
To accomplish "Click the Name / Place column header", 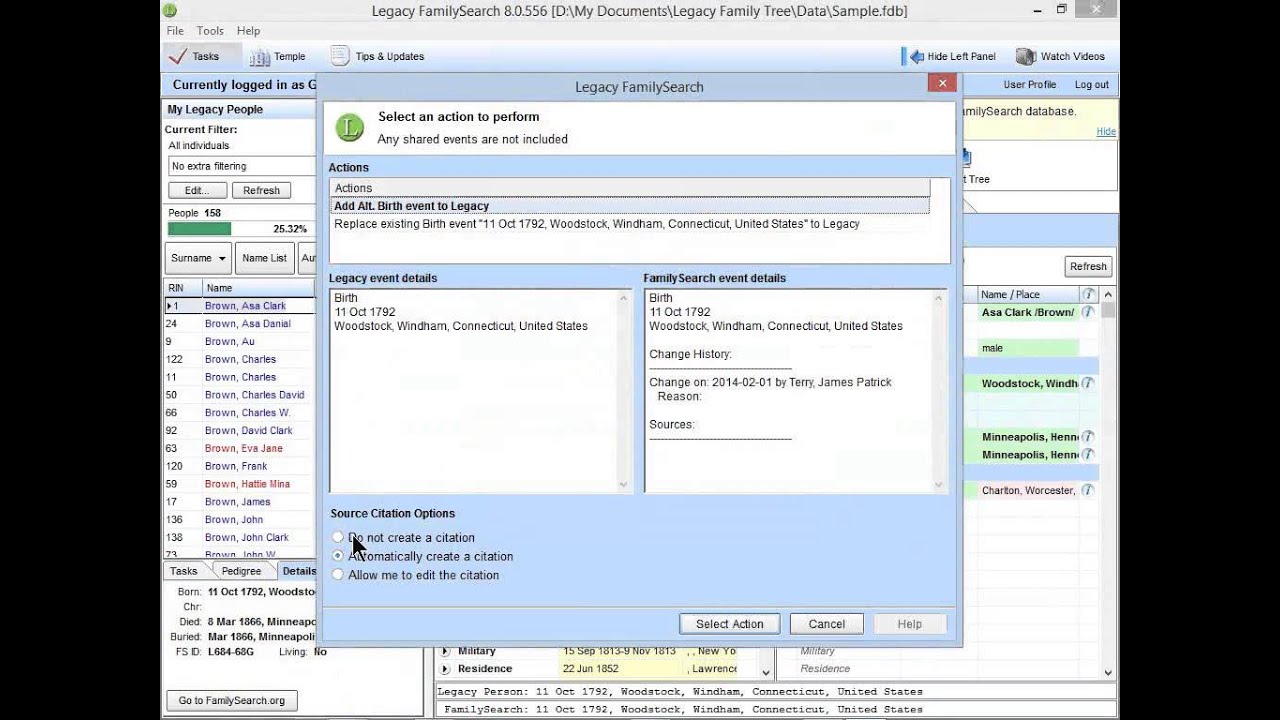I will coord(1028,294).
